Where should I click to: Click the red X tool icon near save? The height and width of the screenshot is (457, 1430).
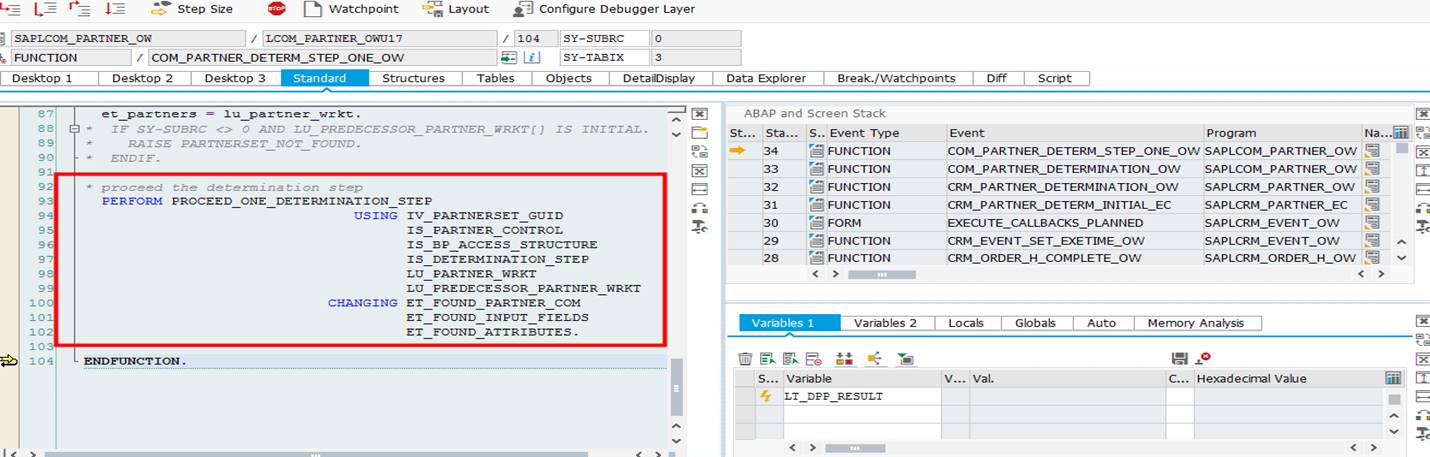pos(1203,358)
